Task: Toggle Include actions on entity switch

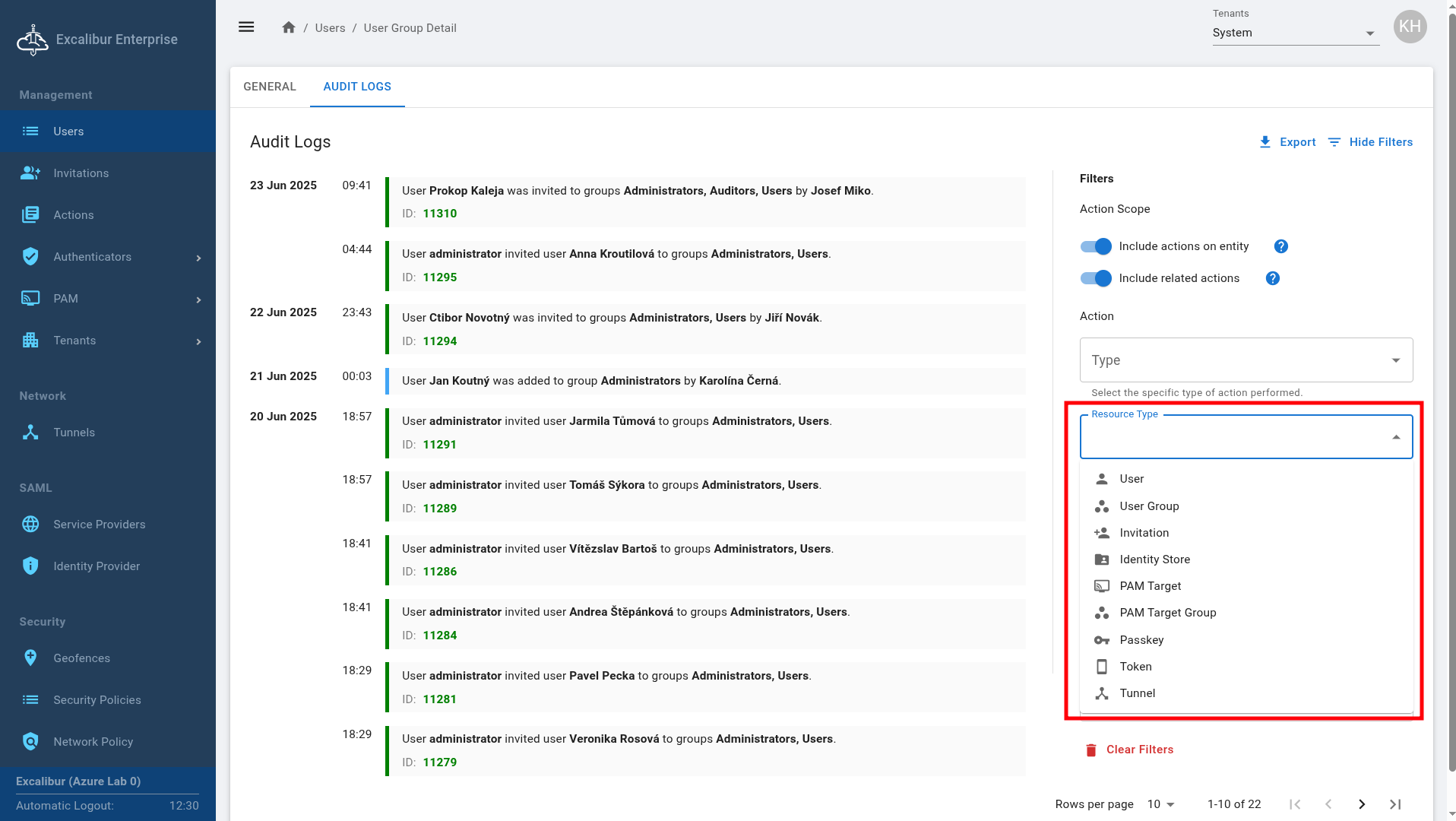Action: [1096, 246]
